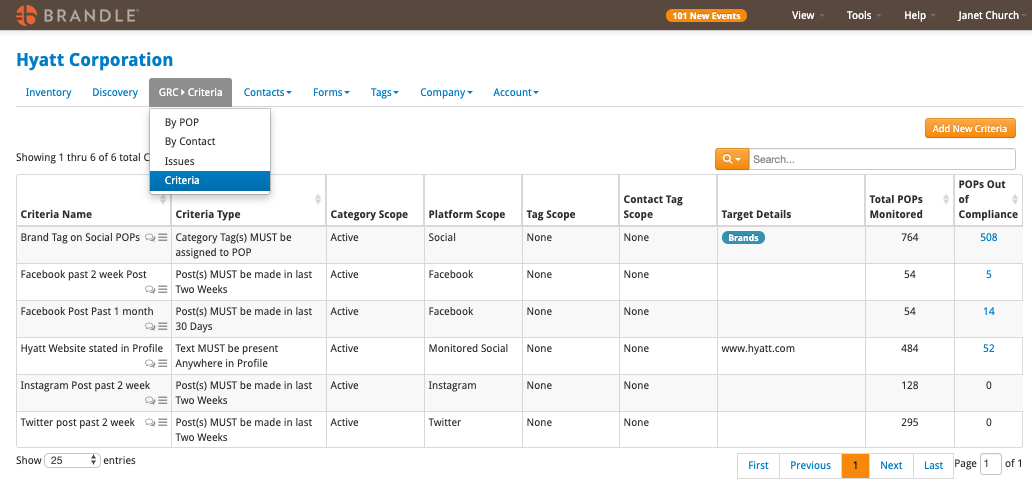Open comments for Hyatt Website stated in Profile

coord(150,363)
